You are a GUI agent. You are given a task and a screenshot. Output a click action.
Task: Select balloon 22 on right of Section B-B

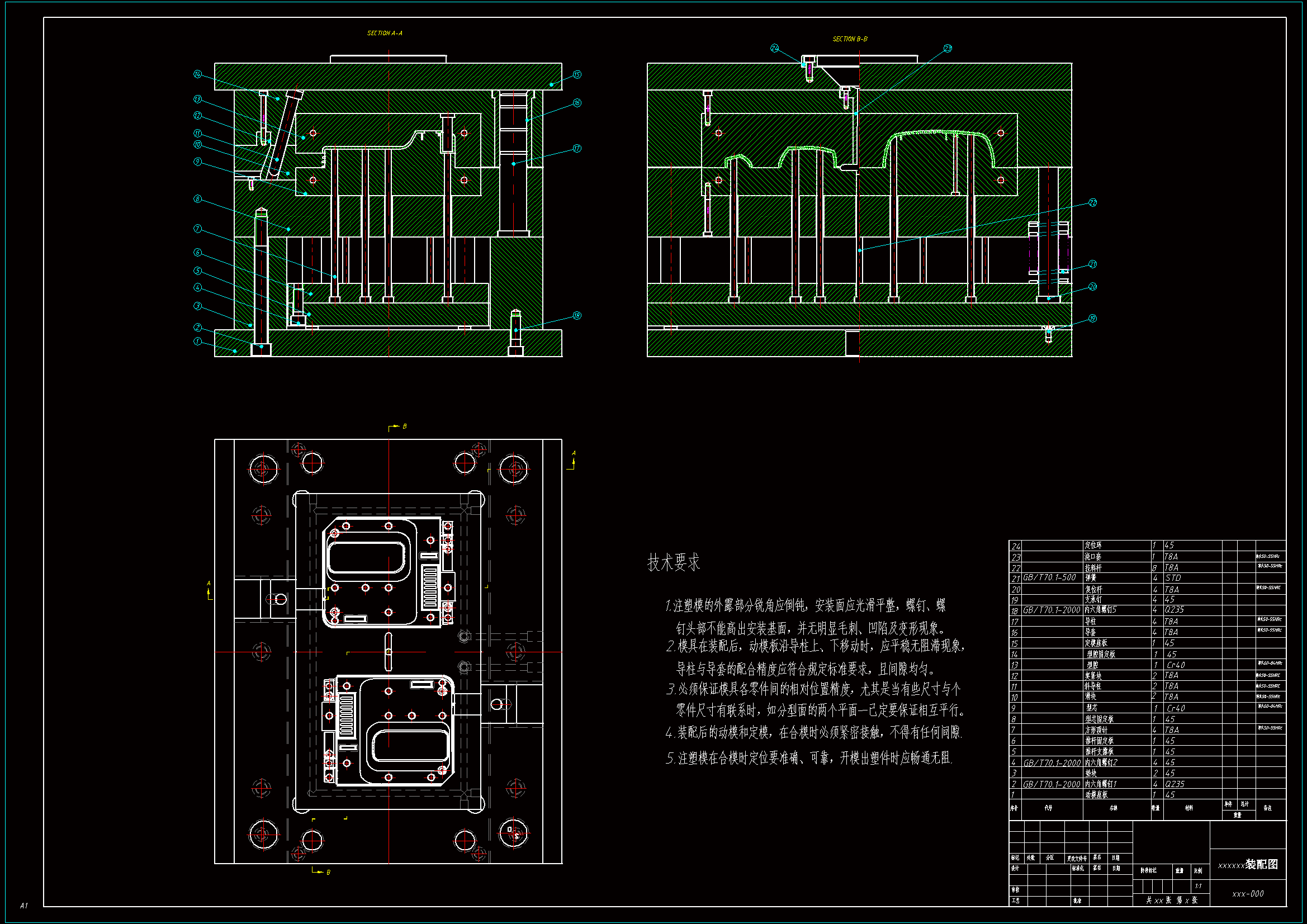point(1093,203)
